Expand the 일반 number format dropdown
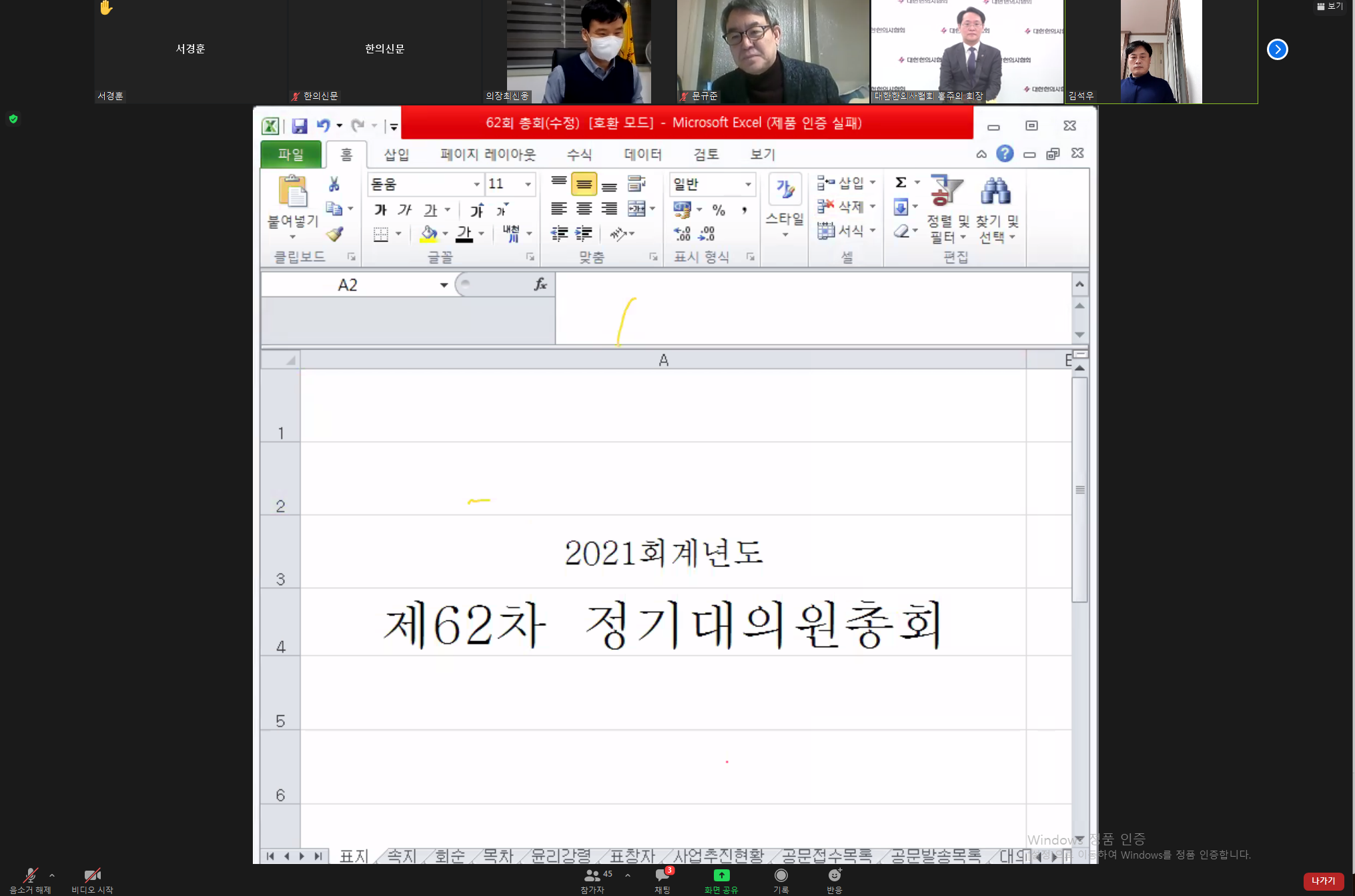This screenshot has height=896, width=1355. pos(748,184)
